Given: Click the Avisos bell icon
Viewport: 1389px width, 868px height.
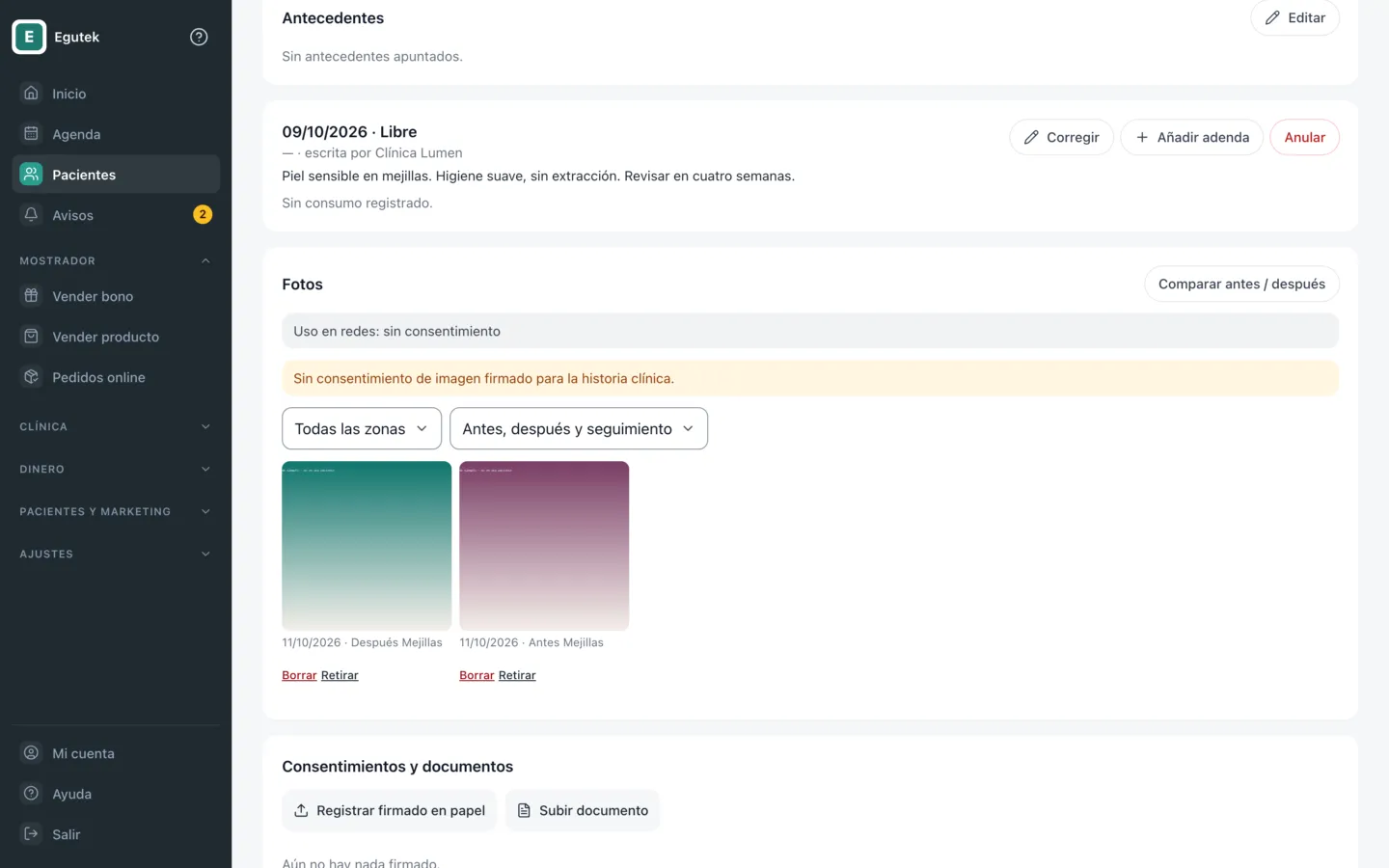Looking at the screenshot, I should [x=31, y=214].
